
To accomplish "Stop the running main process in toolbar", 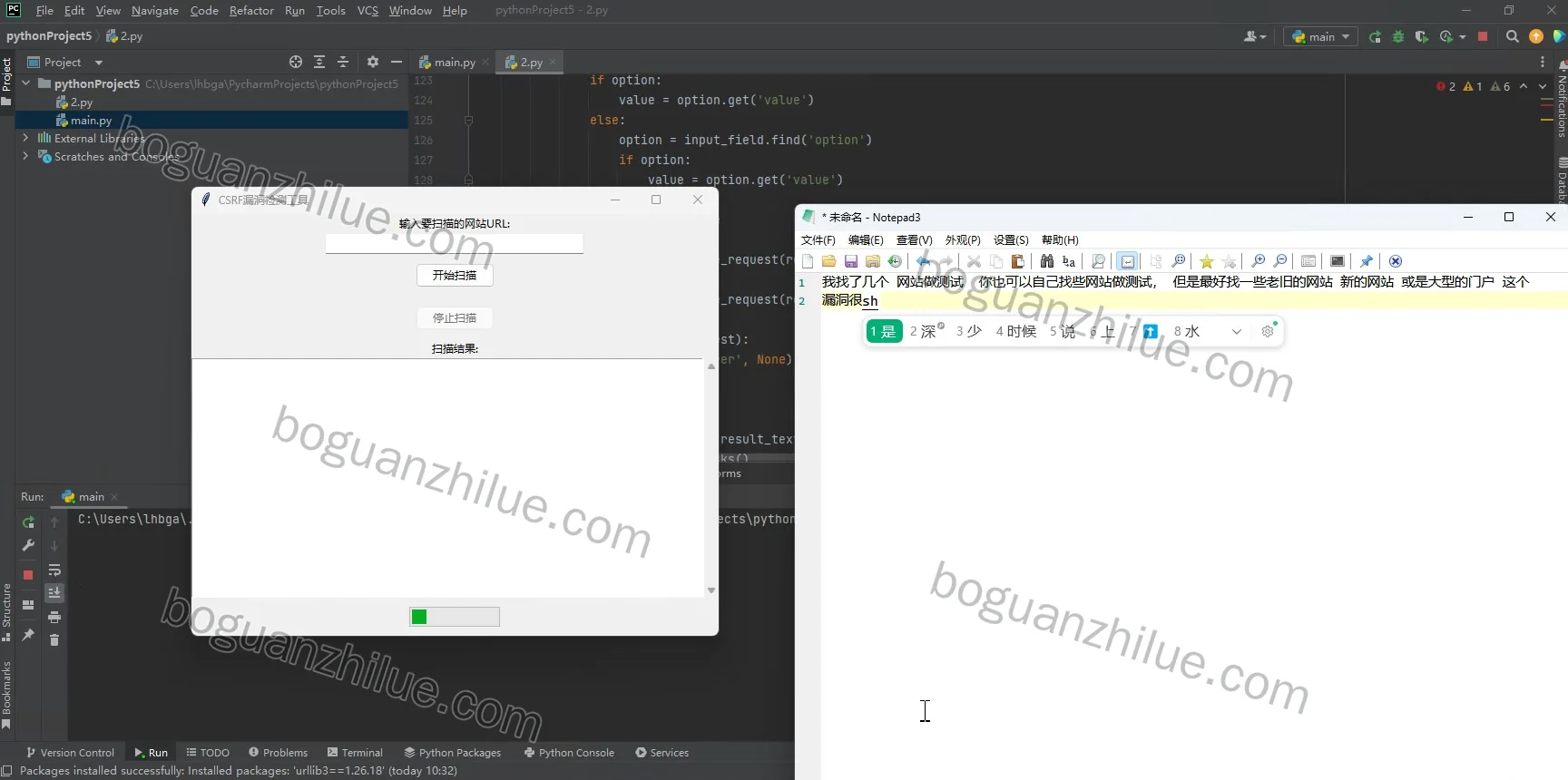I will point(1483,36).
